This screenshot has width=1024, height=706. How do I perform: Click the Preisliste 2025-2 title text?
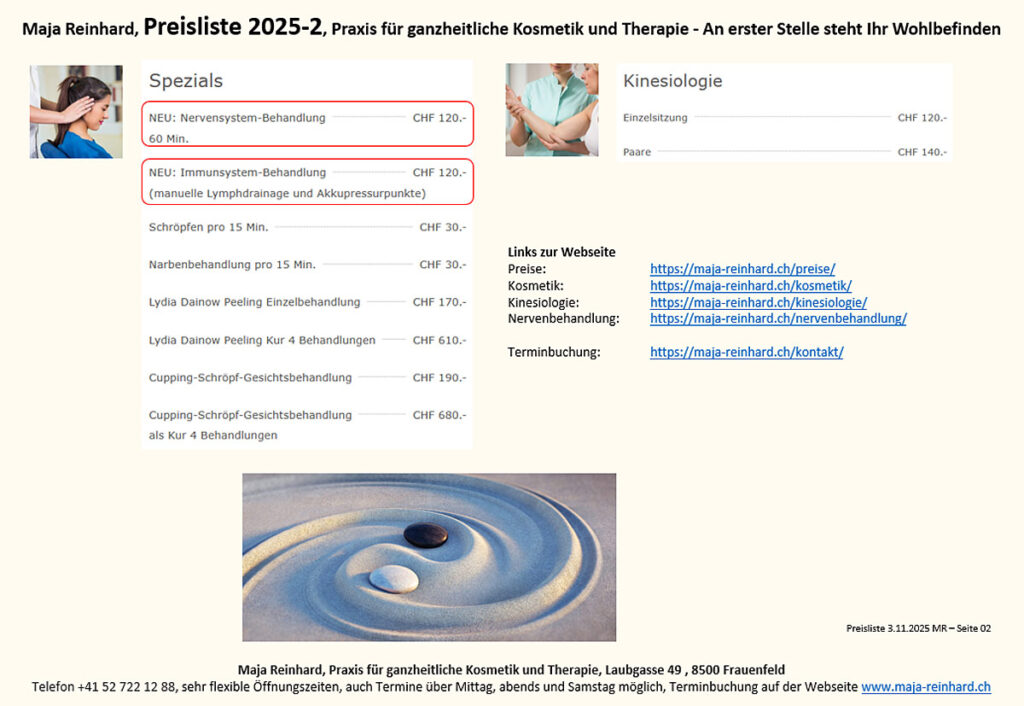[234, 28]
